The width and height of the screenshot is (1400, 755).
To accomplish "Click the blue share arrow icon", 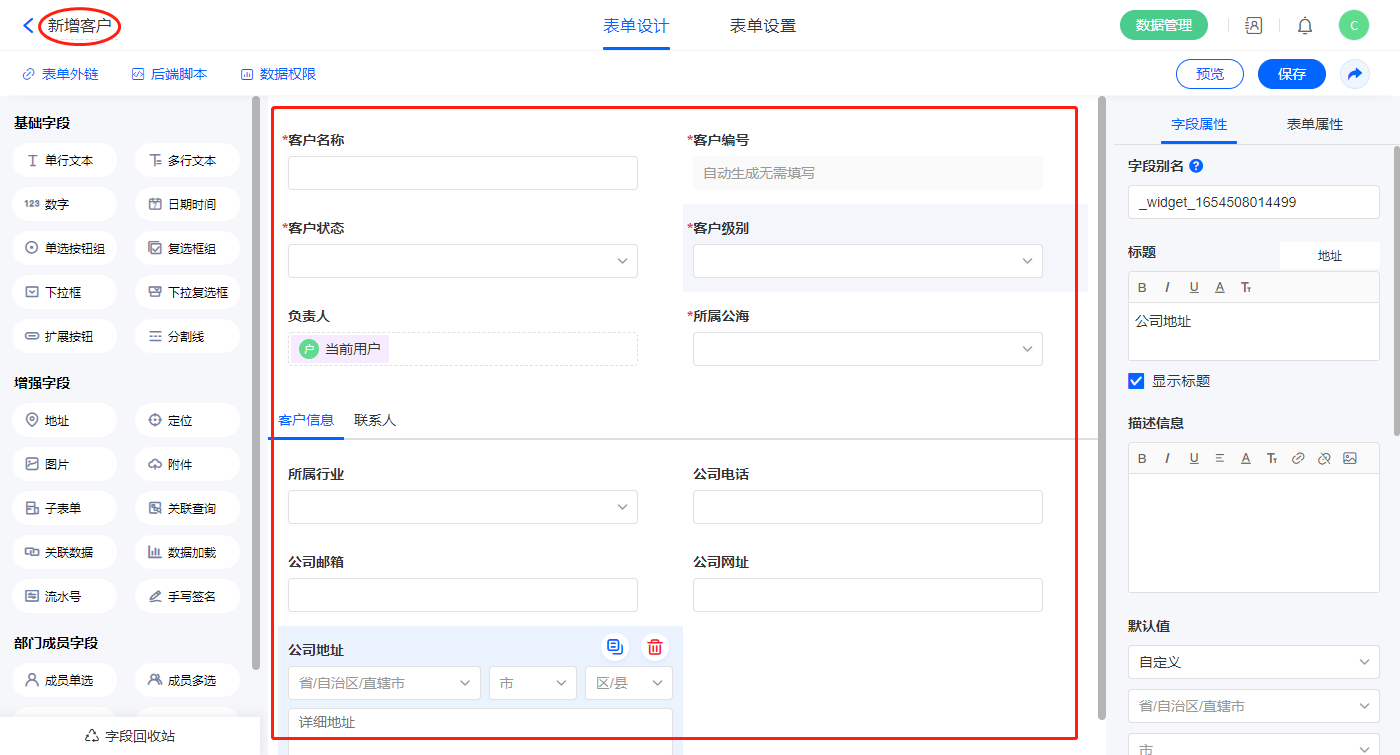I will (1355, 74).
